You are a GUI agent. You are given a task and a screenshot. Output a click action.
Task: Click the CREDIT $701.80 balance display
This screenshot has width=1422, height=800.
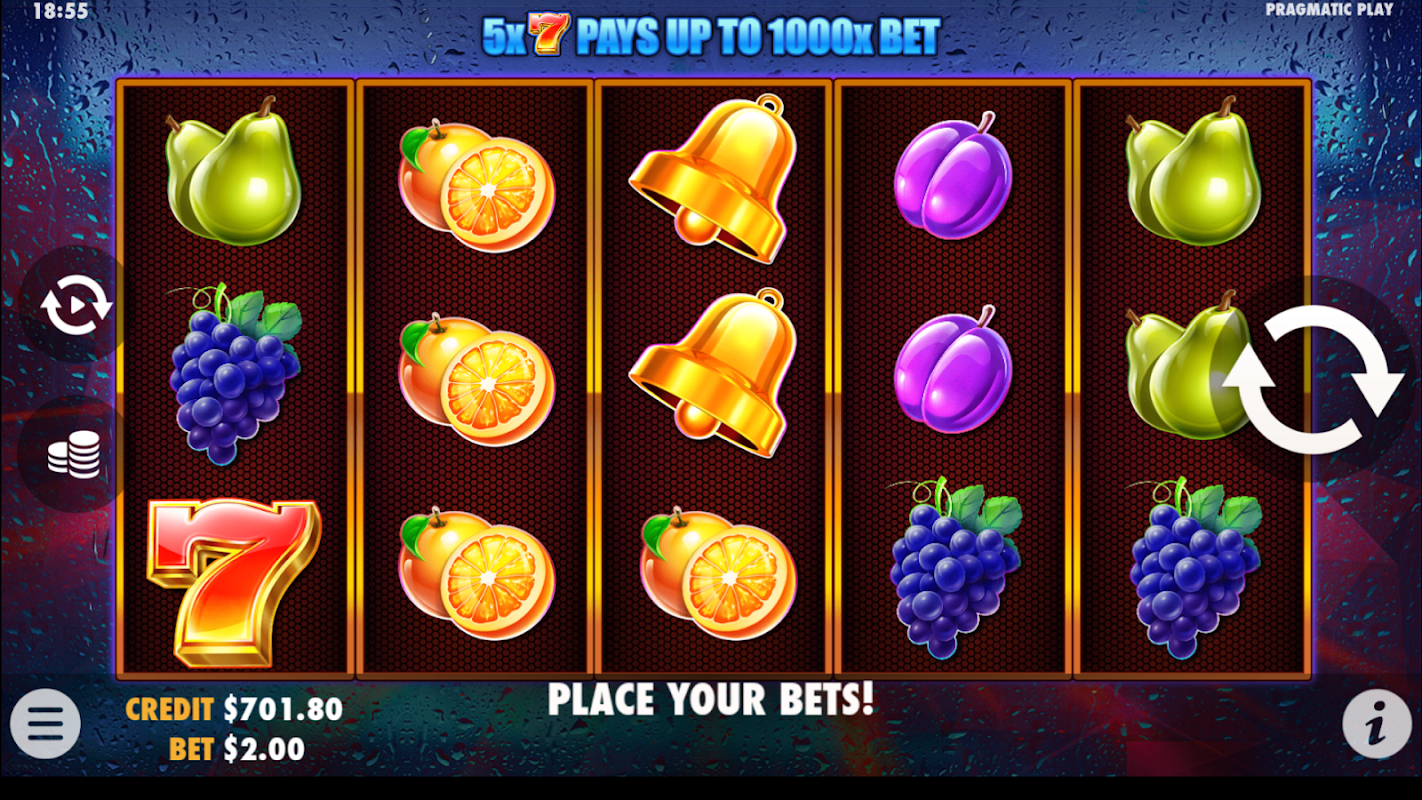pyautogui.click(x=234, y=710)
